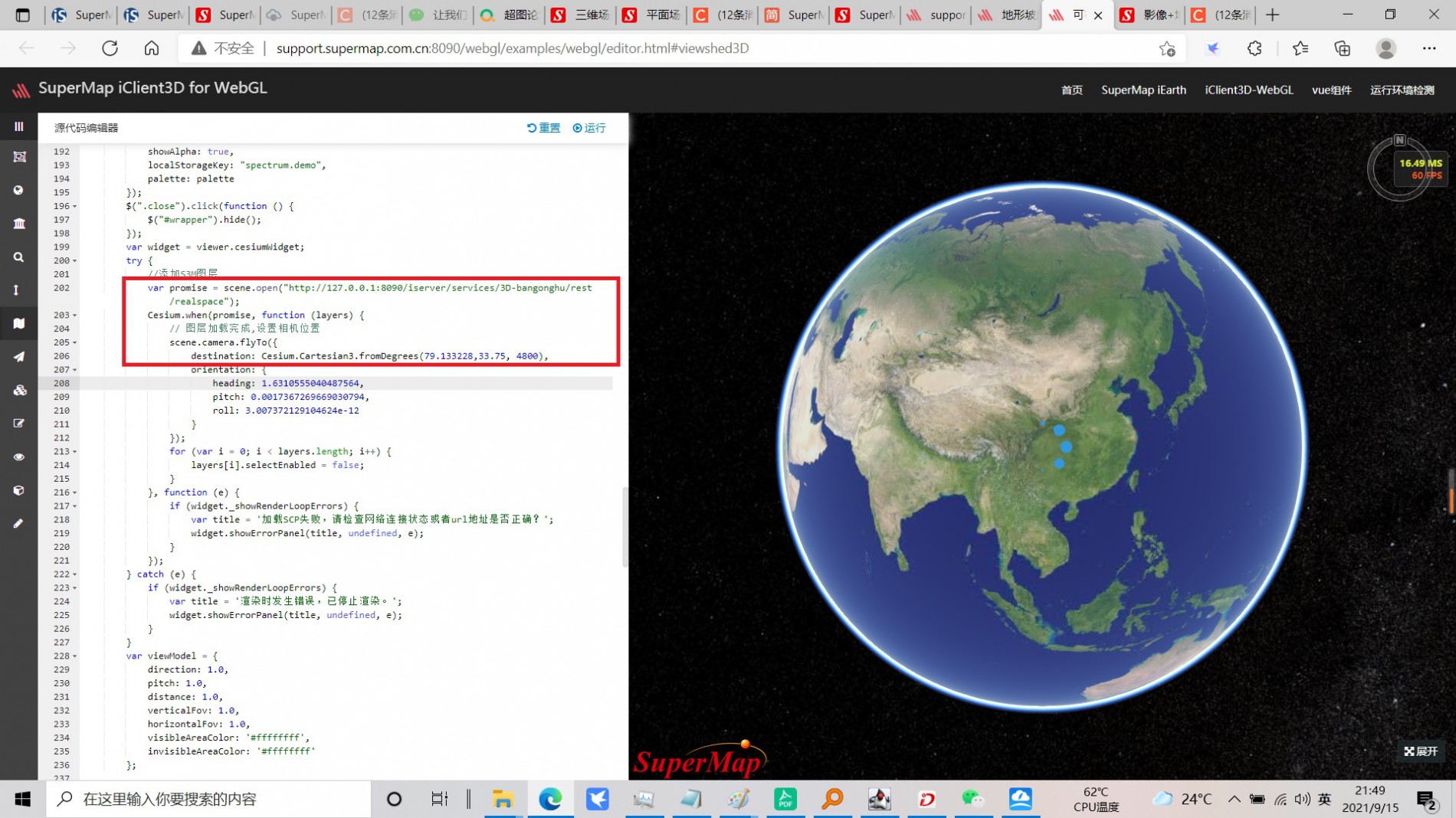
Task: Open the paper plane sidebar category
Action: (x=18, y=357)
